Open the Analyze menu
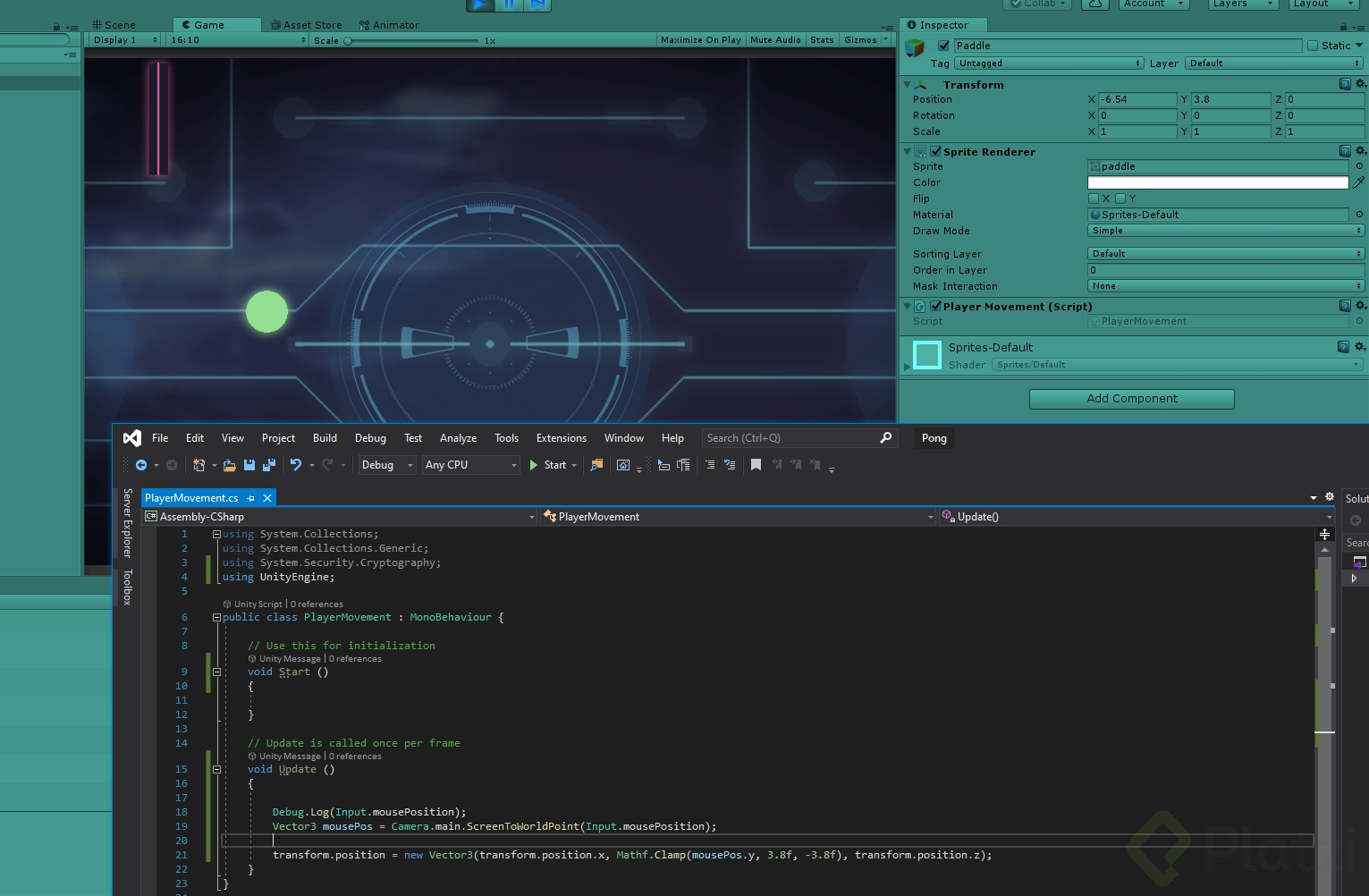Screen dimensions: 1369x896 click(458, 438)
